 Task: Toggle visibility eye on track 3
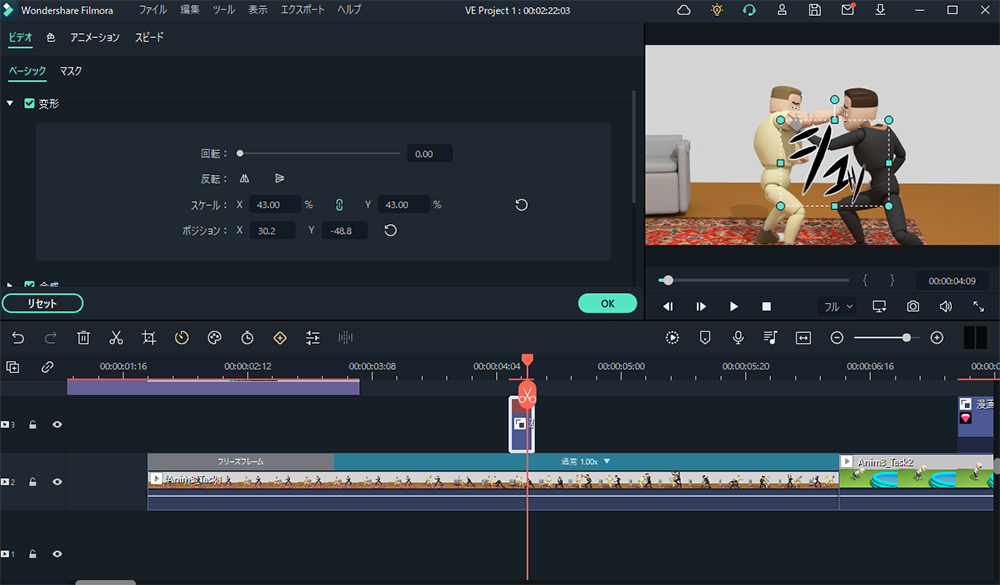coord(57,424)
